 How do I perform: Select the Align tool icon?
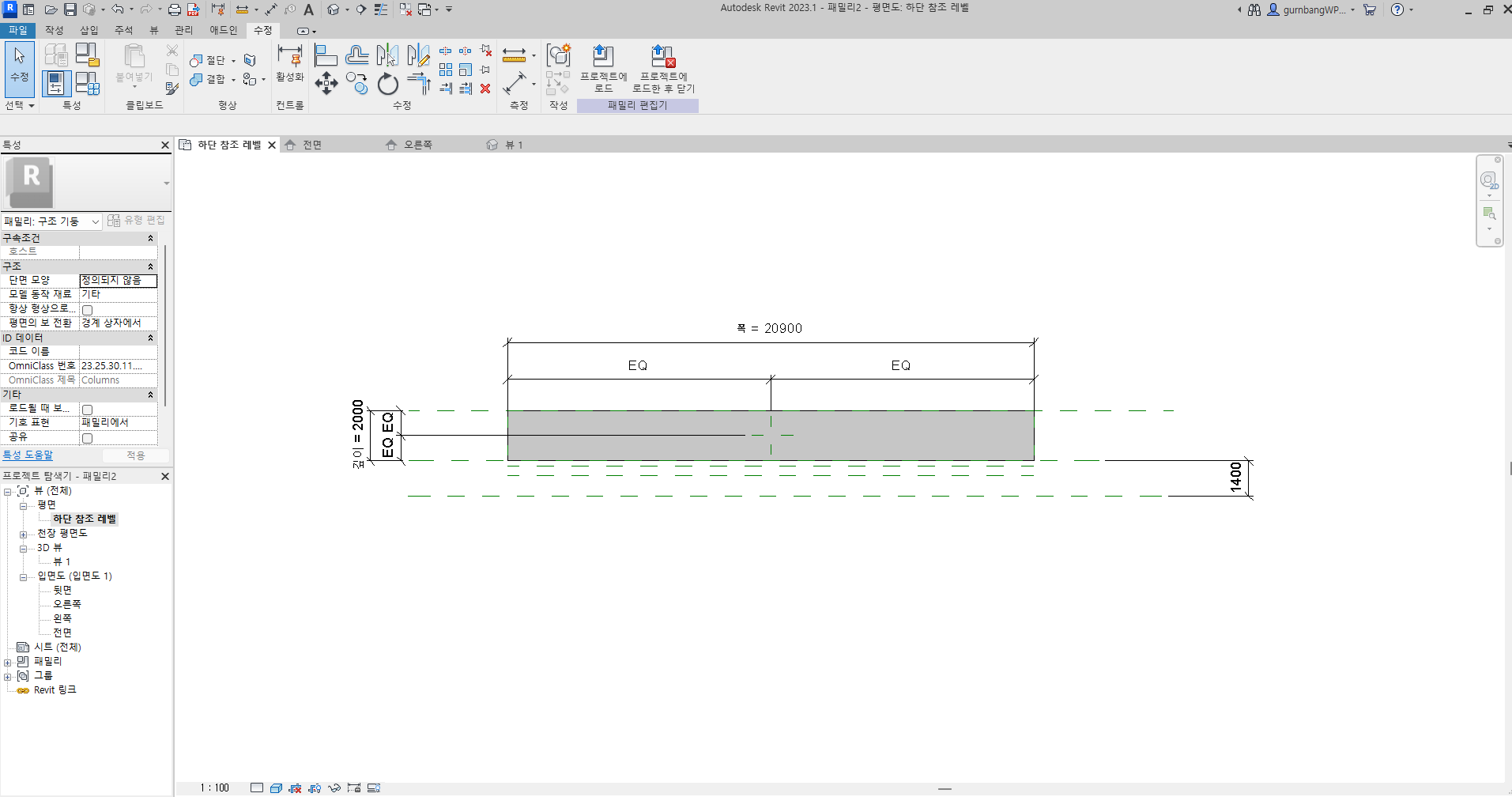pyautogui.click(x=326, y=55)
